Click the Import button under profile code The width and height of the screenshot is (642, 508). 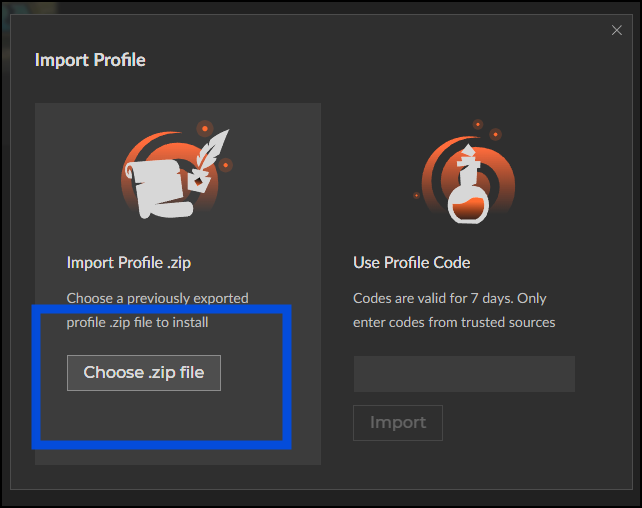398,423
